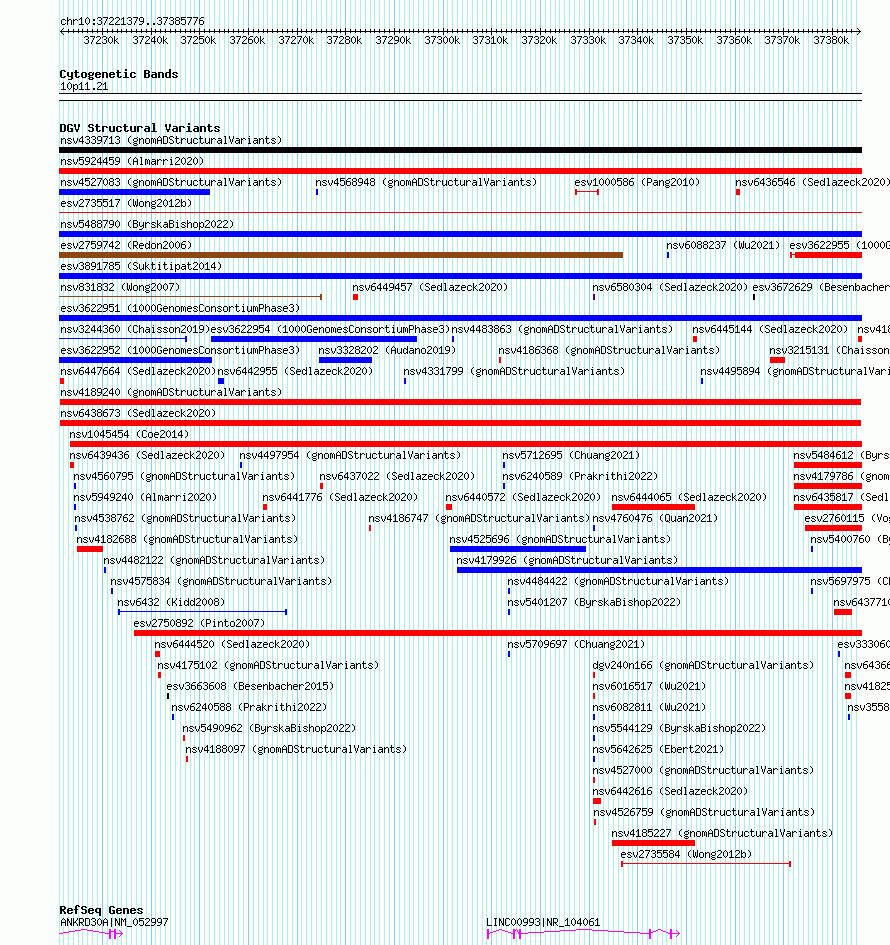The image size is (890, 945).
Task: Click chr10:37221379..37385776 coordinates text
Action: [132, 22]
